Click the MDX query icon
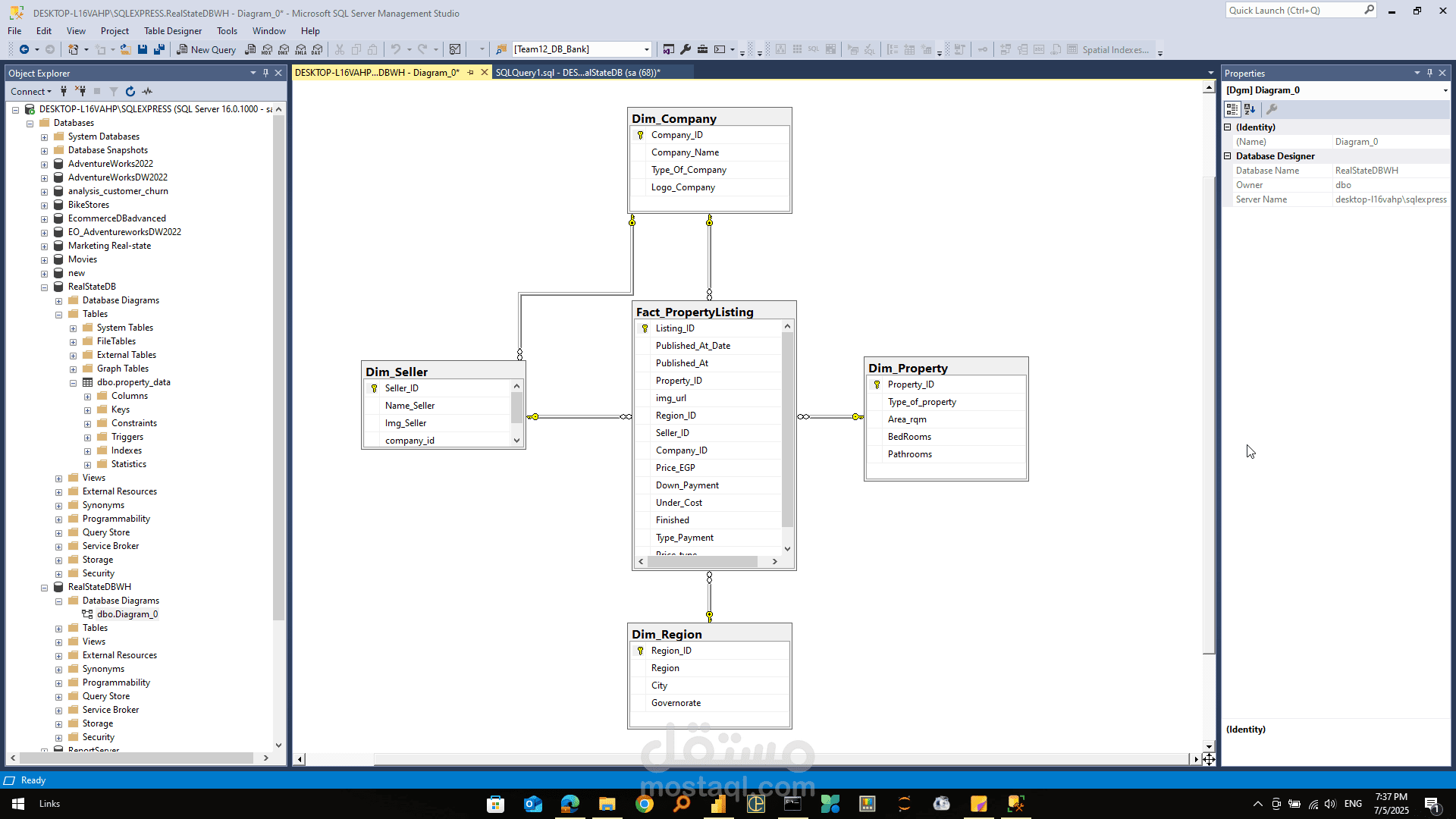 (267, 49)
